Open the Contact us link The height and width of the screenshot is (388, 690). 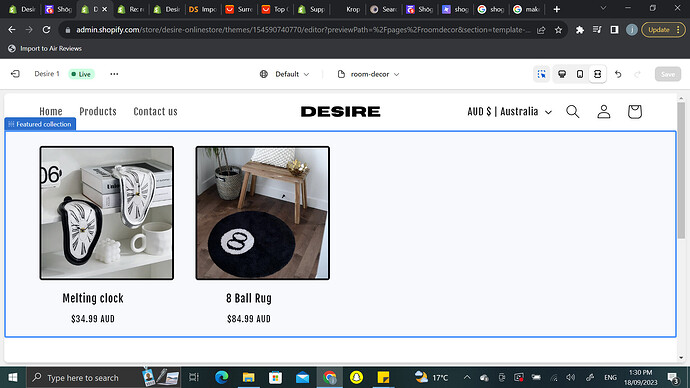pos(155,112)
